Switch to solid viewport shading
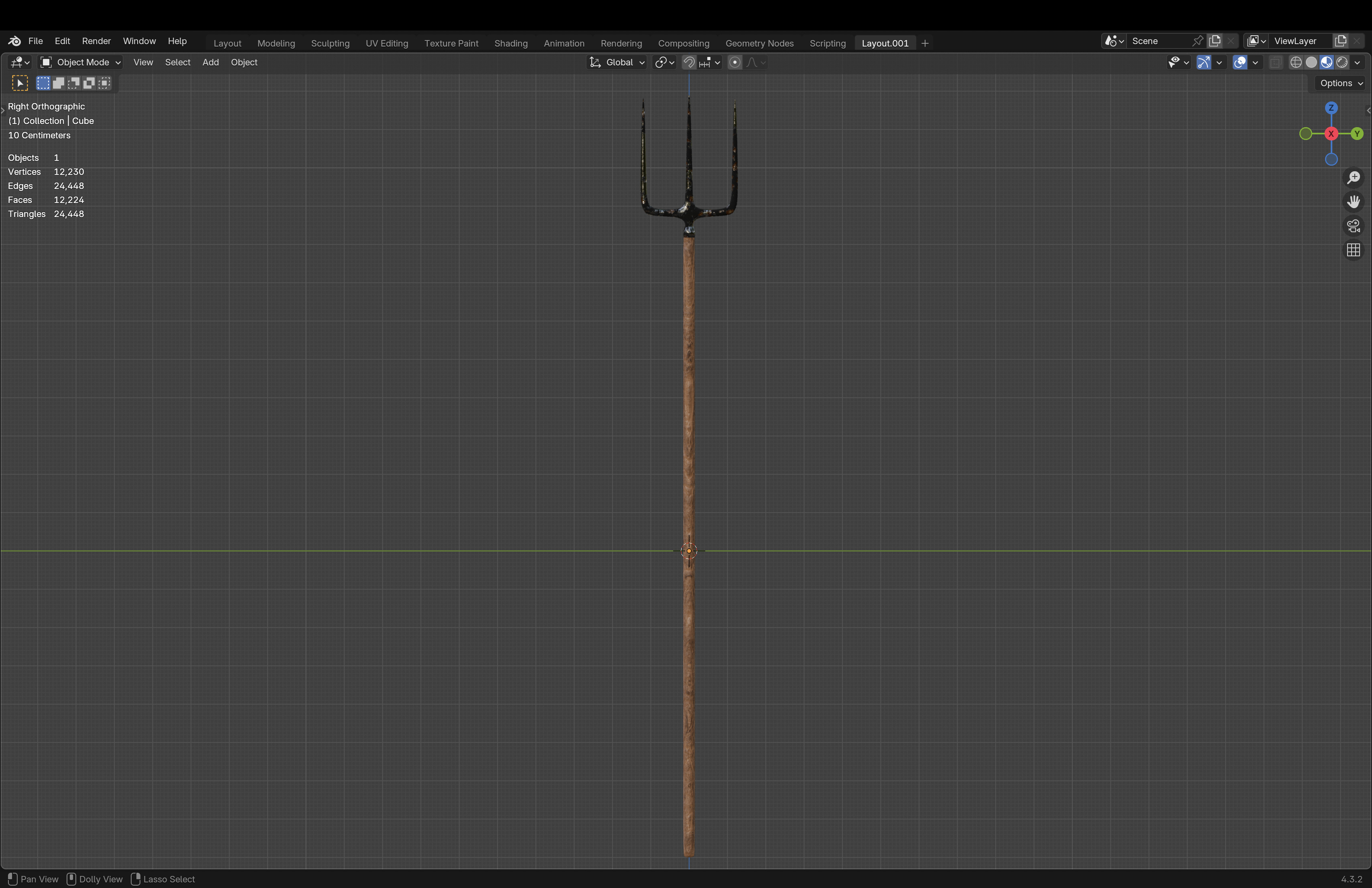 click(x=1311, y=62)
